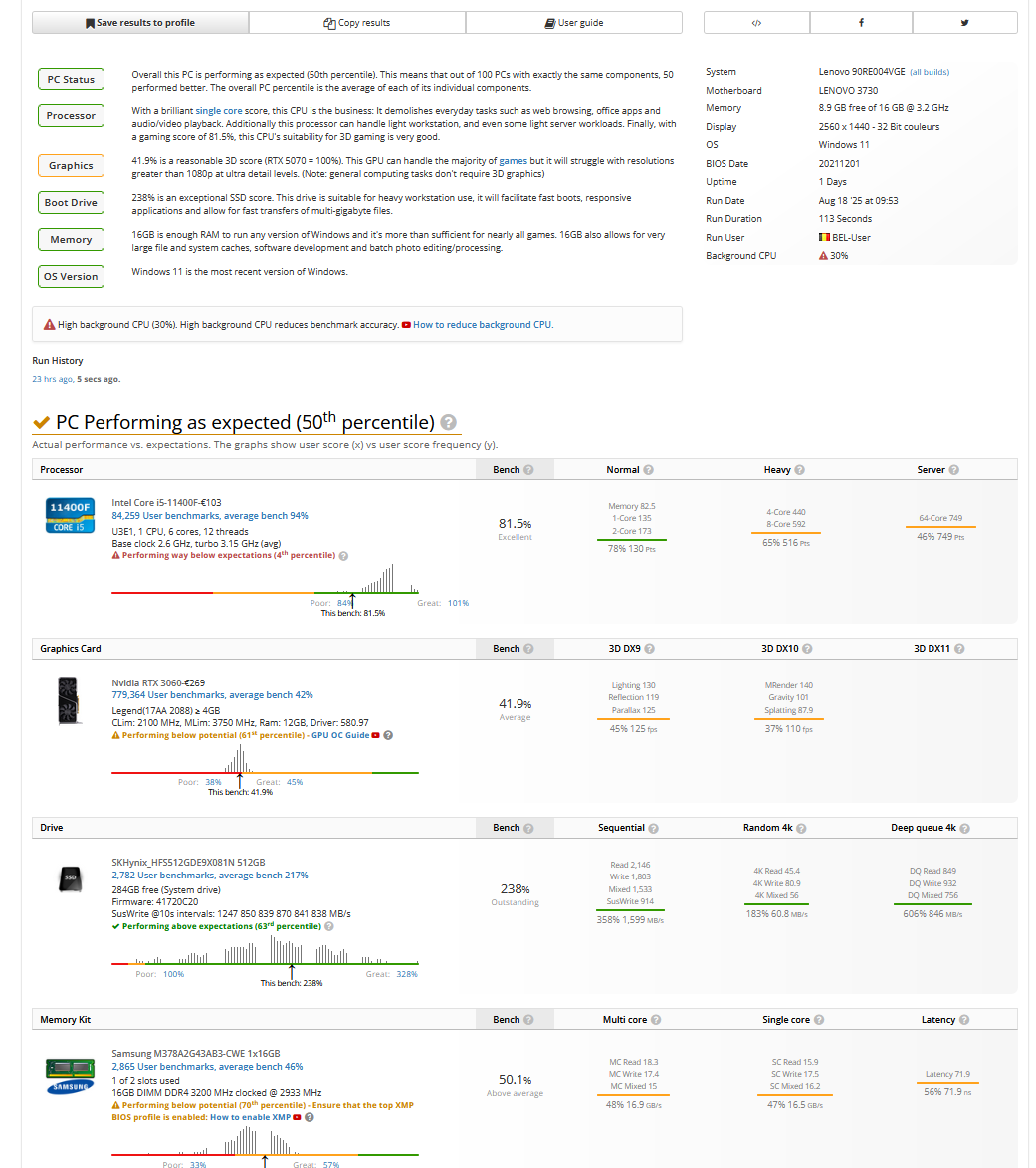Open the 23 hrs ago run history link
The width and height of the screenshot is (1036, 1168).
coord(52,379)
